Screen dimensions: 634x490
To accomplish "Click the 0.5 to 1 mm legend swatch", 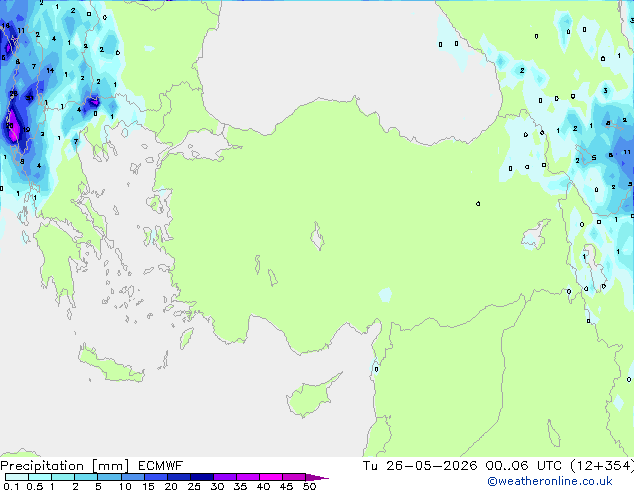I will click(40, 477).
